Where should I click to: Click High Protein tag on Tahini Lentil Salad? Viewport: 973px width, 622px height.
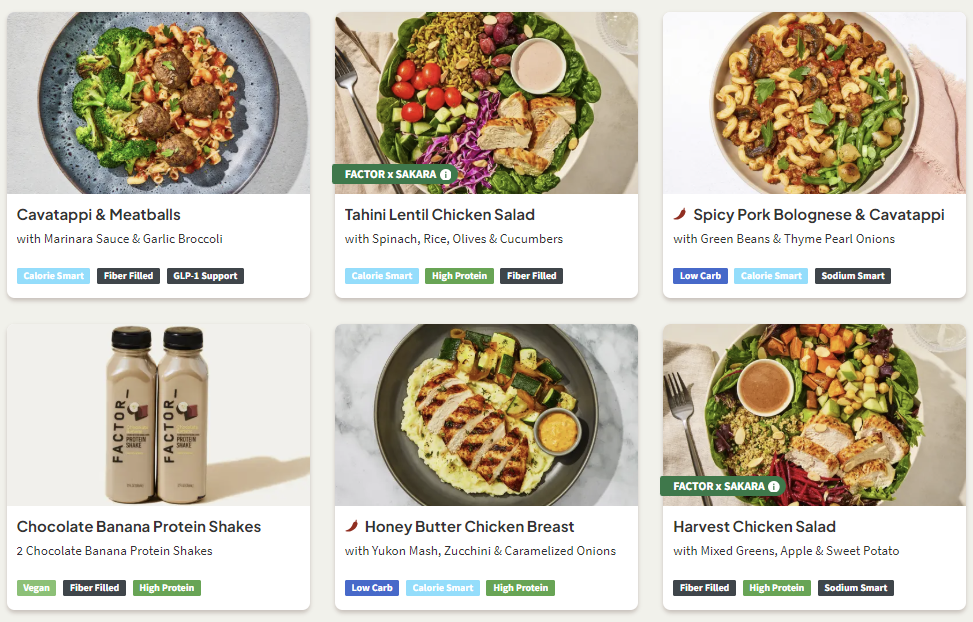pyautogui.click(x=459, y=276)
